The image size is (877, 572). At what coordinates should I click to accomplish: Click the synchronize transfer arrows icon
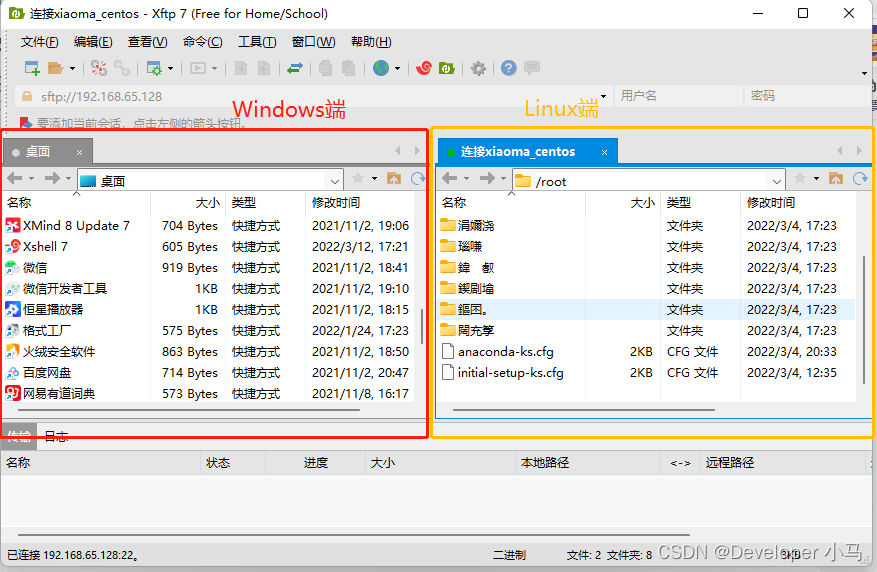pyautogui.click(x=295, y=68)
